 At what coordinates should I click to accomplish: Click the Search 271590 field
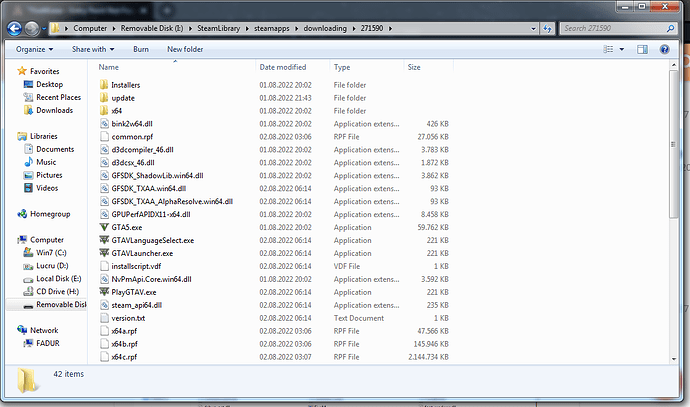pyautogui.click(x=613, y=29)
